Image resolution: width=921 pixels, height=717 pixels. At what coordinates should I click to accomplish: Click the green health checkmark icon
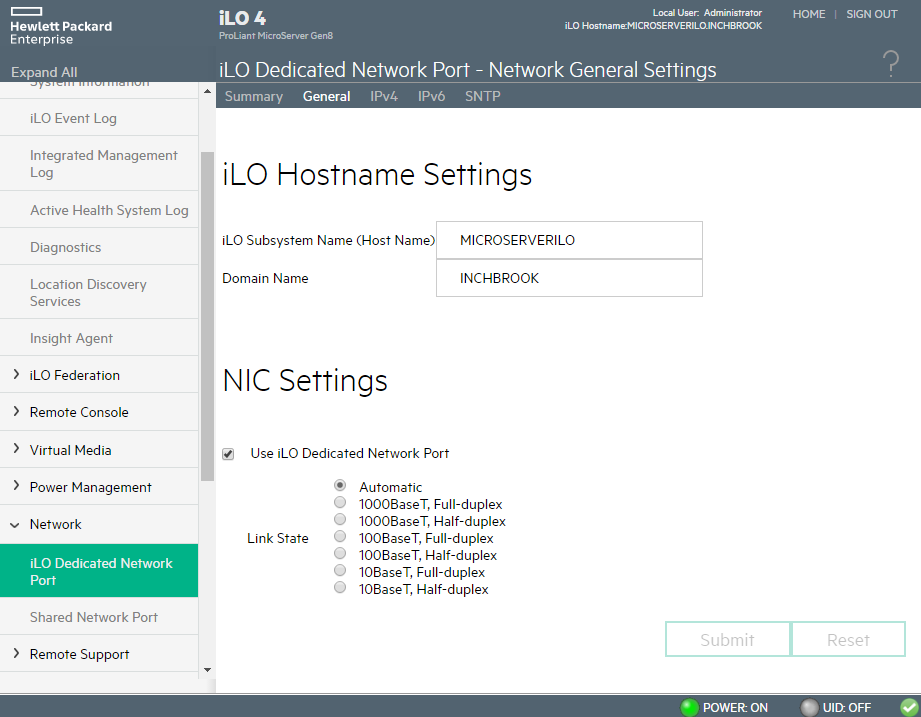click(910, 708)
